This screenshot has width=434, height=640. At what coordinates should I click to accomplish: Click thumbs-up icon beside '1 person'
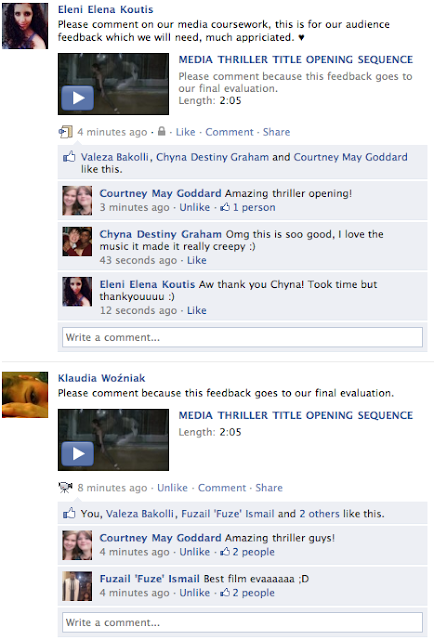coord(225,207)
